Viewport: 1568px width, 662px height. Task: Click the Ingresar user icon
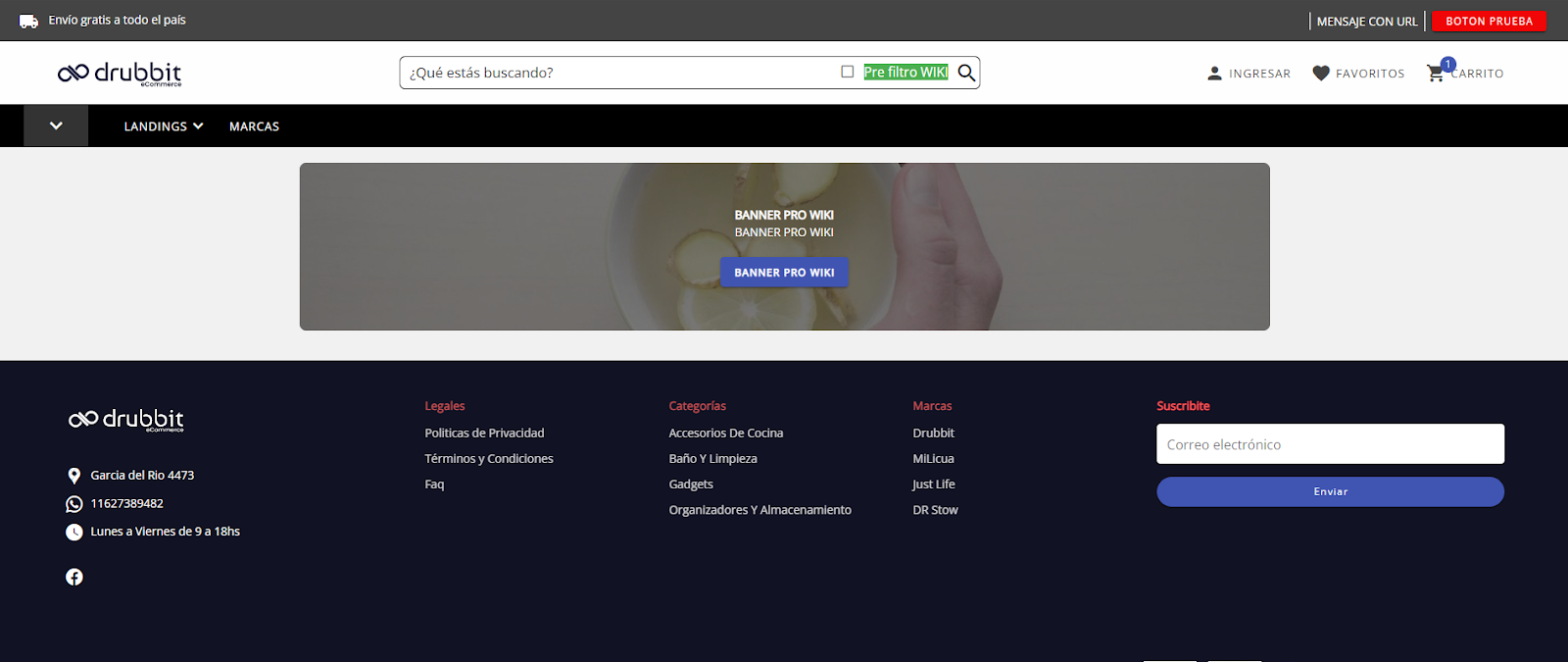click(1214, 74)
